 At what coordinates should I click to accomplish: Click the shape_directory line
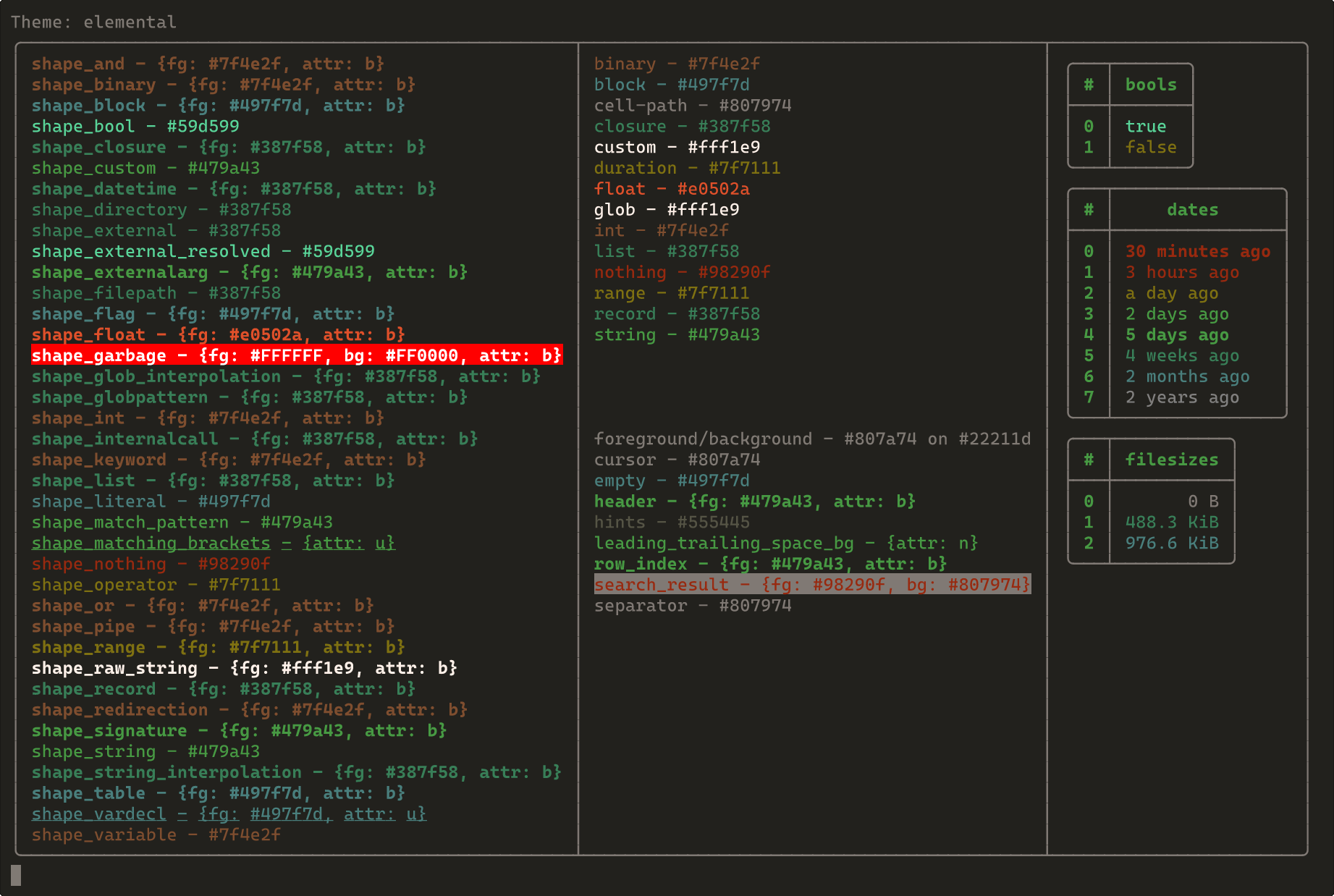click(161, 210)
